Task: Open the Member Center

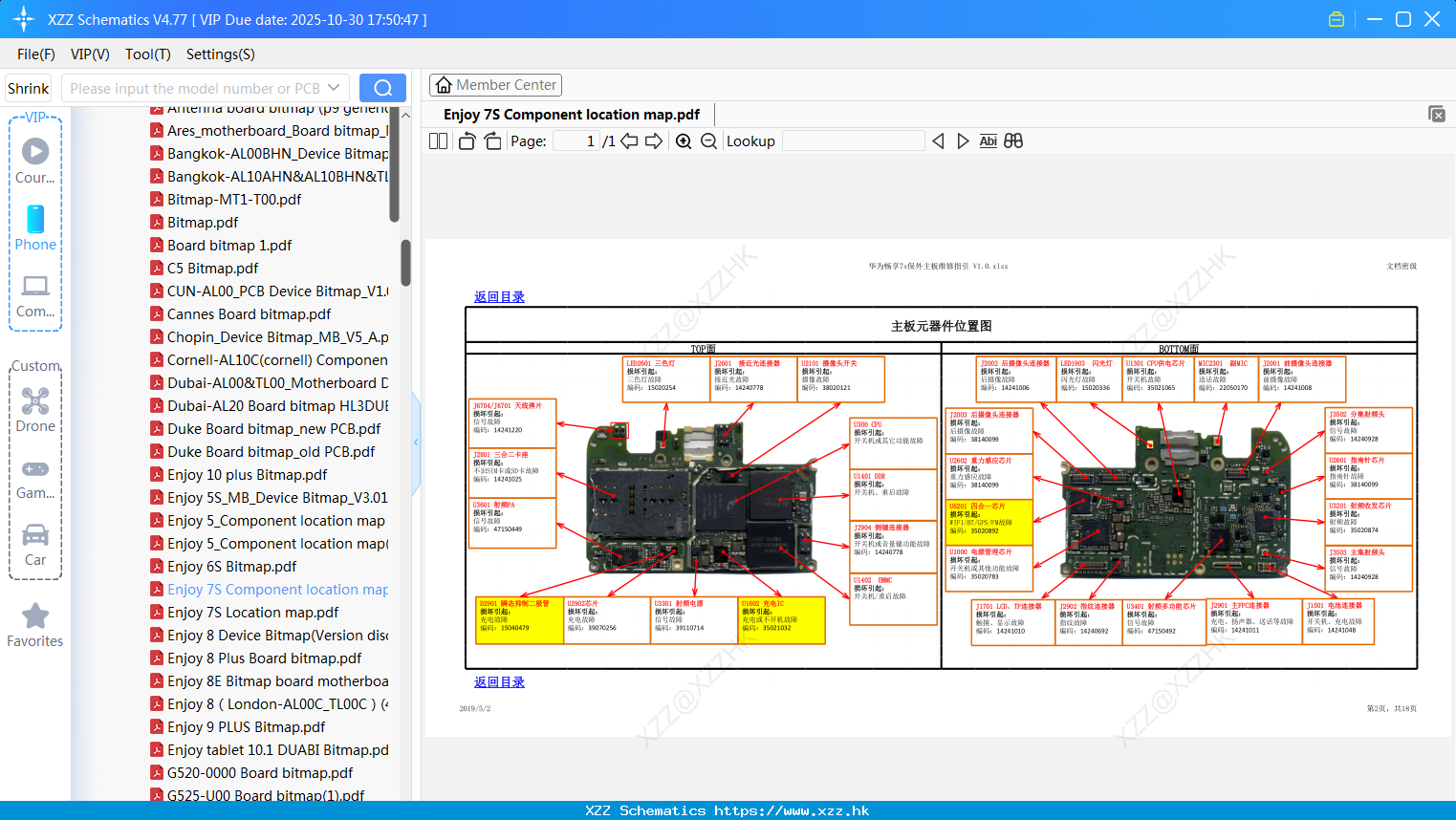Action: click(x=495, y=85)
